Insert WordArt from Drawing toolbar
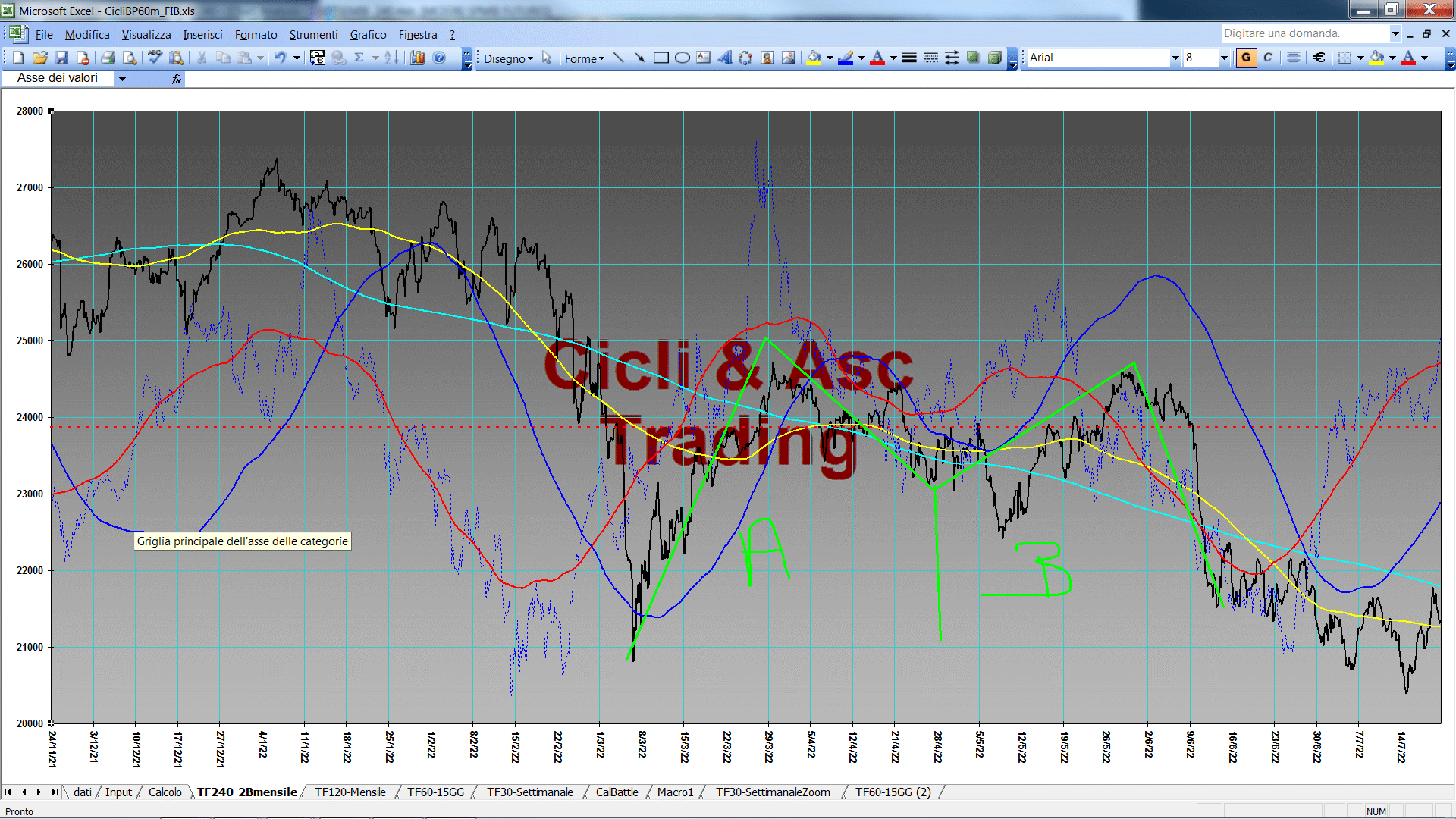 tap(724, 58)
